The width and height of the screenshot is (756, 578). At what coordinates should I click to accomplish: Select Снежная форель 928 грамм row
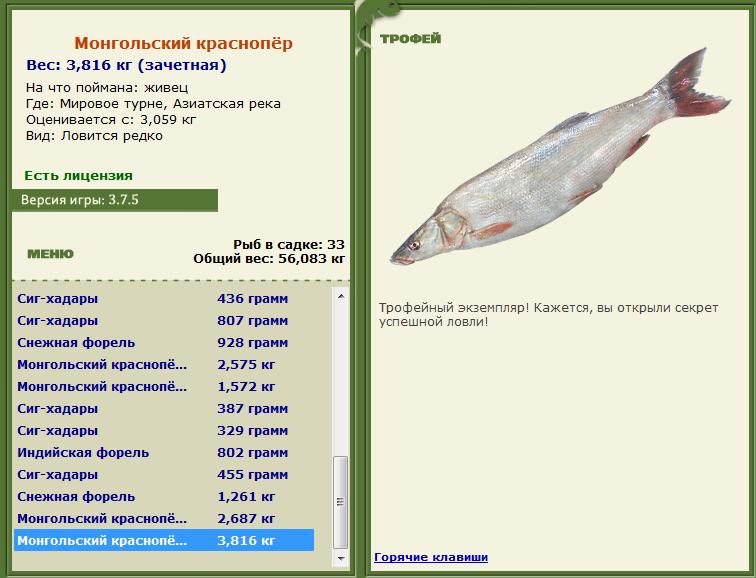tap(164, 343)
